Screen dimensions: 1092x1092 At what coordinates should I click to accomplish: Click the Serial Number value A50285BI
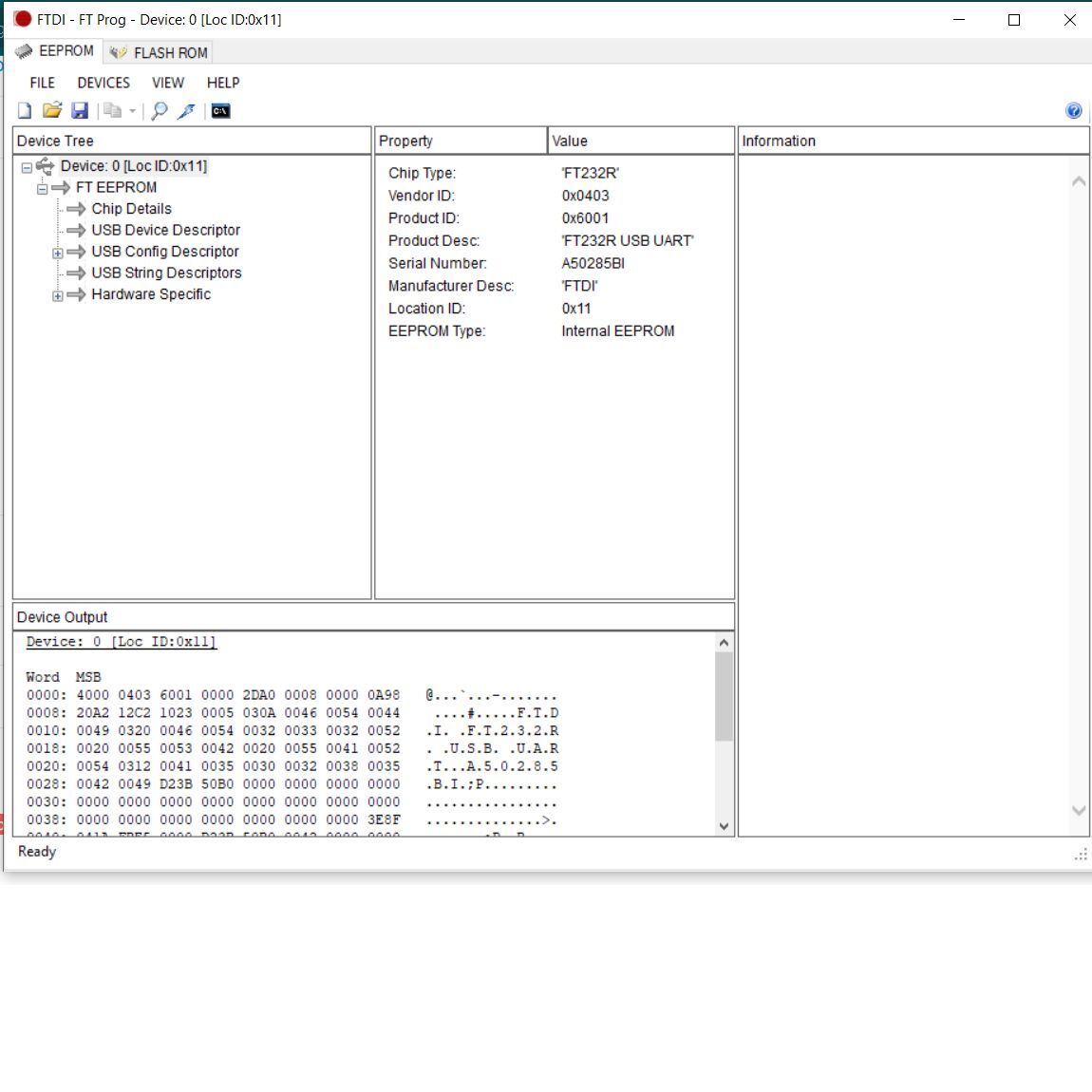[593, 263]
